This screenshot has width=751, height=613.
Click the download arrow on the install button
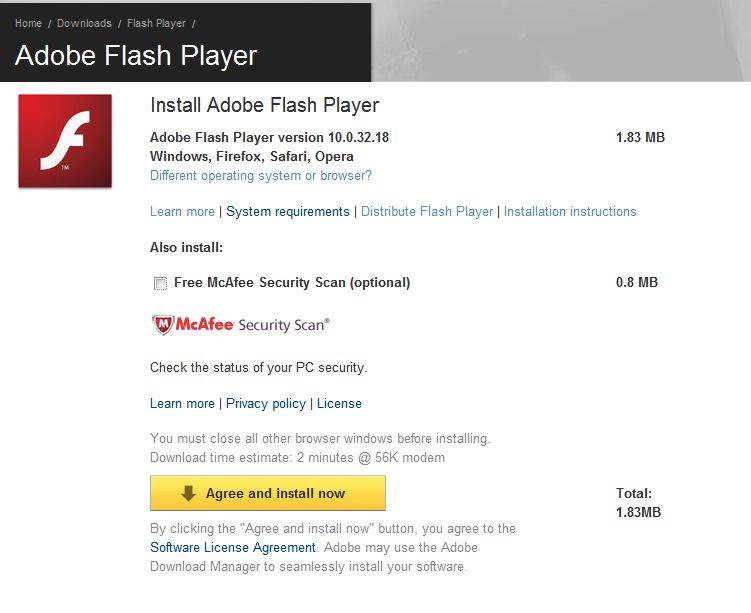click(188, 493)
